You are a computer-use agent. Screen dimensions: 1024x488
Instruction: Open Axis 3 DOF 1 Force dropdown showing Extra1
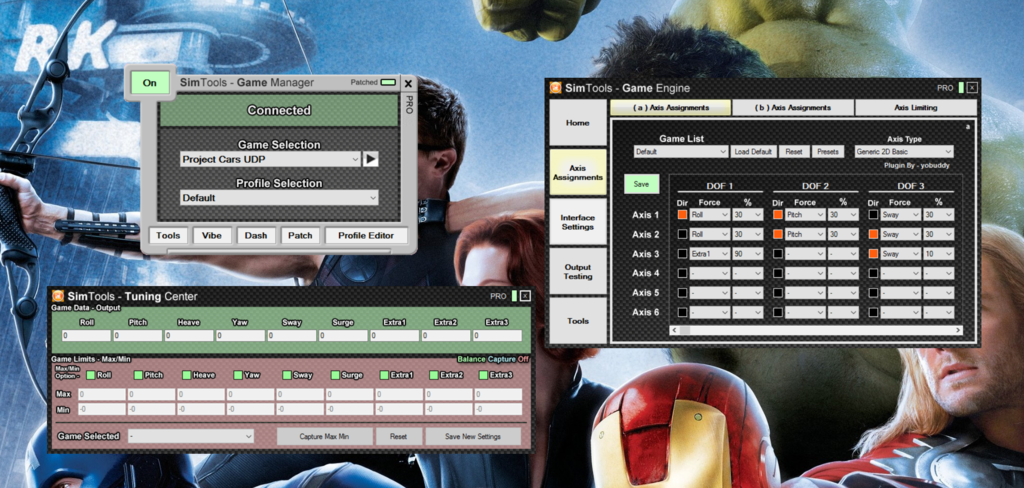pyautogui.click(x=709, y=253)
